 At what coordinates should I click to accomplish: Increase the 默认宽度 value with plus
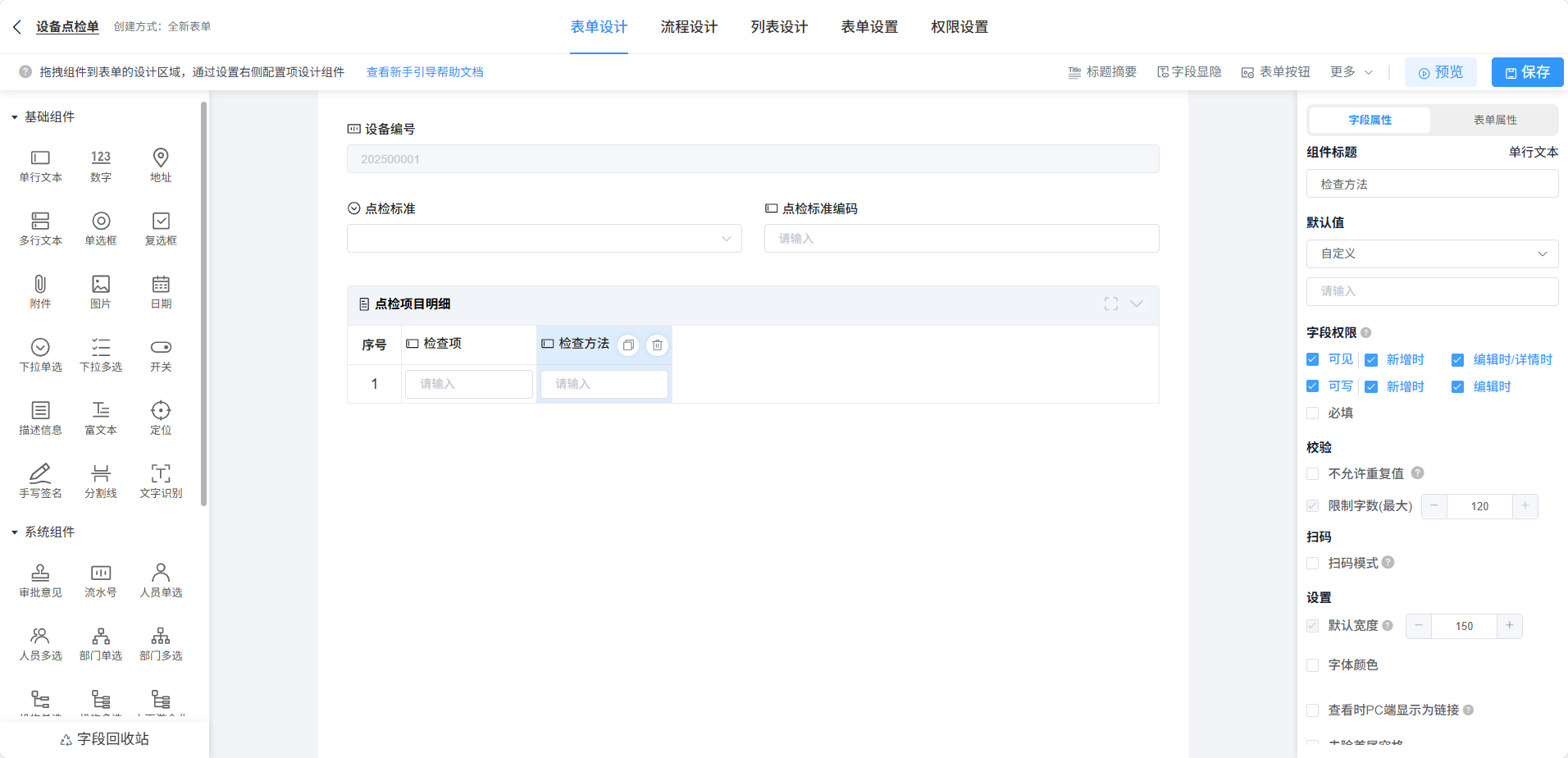[1509, 626]
